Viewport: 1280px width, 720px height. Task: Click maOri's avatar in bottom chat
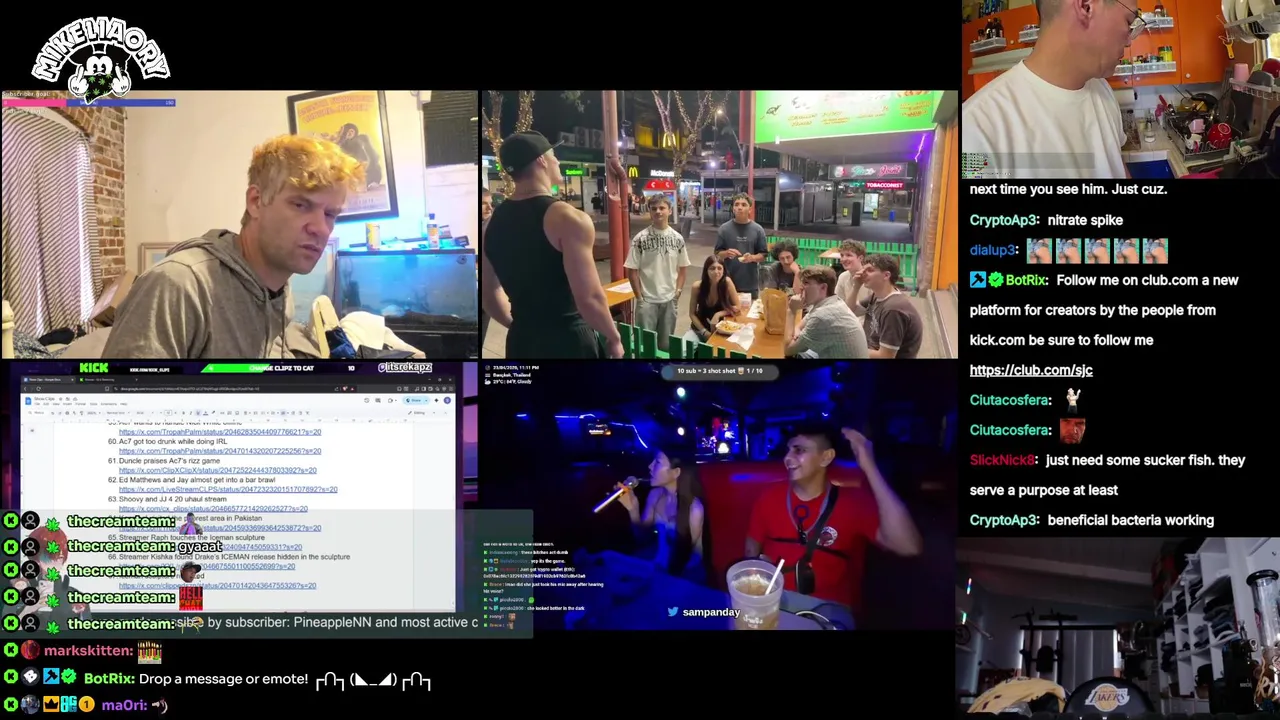click(30, 705)
